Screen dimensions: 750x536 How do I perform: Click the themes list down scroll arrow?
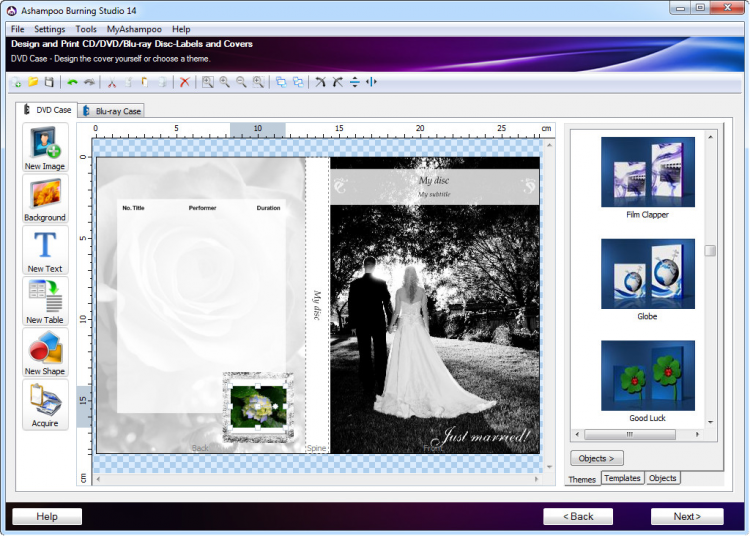[x=711, y=423]
